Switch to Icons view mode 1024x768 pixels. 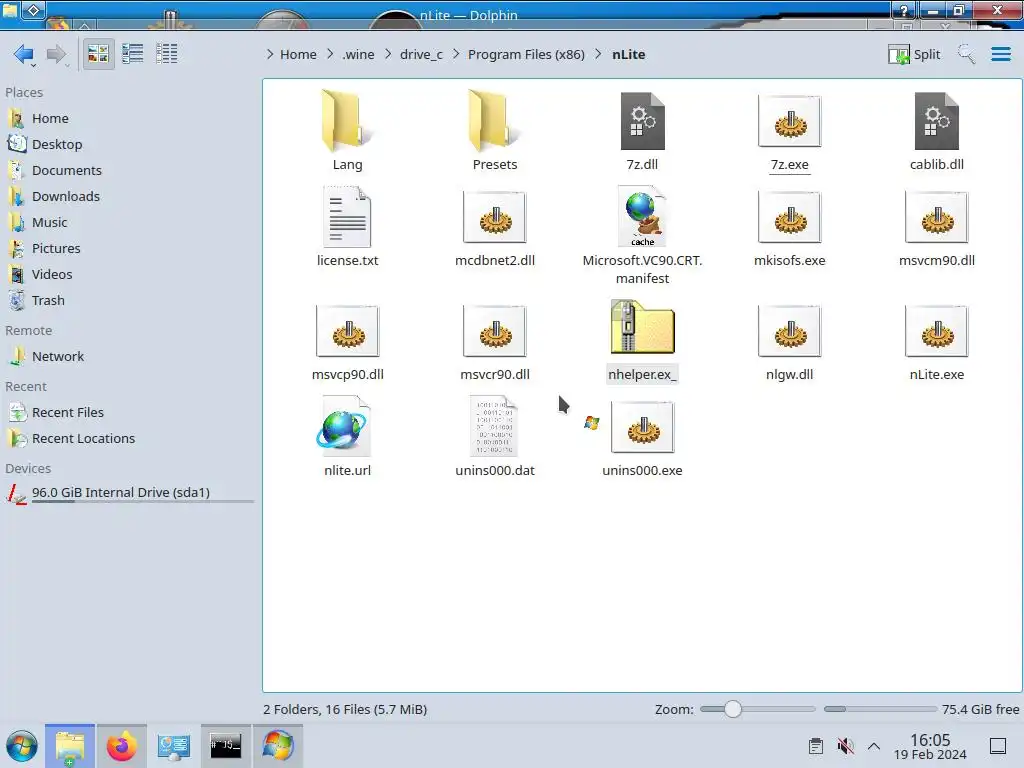pyautogui.click(x=98, y=54)
